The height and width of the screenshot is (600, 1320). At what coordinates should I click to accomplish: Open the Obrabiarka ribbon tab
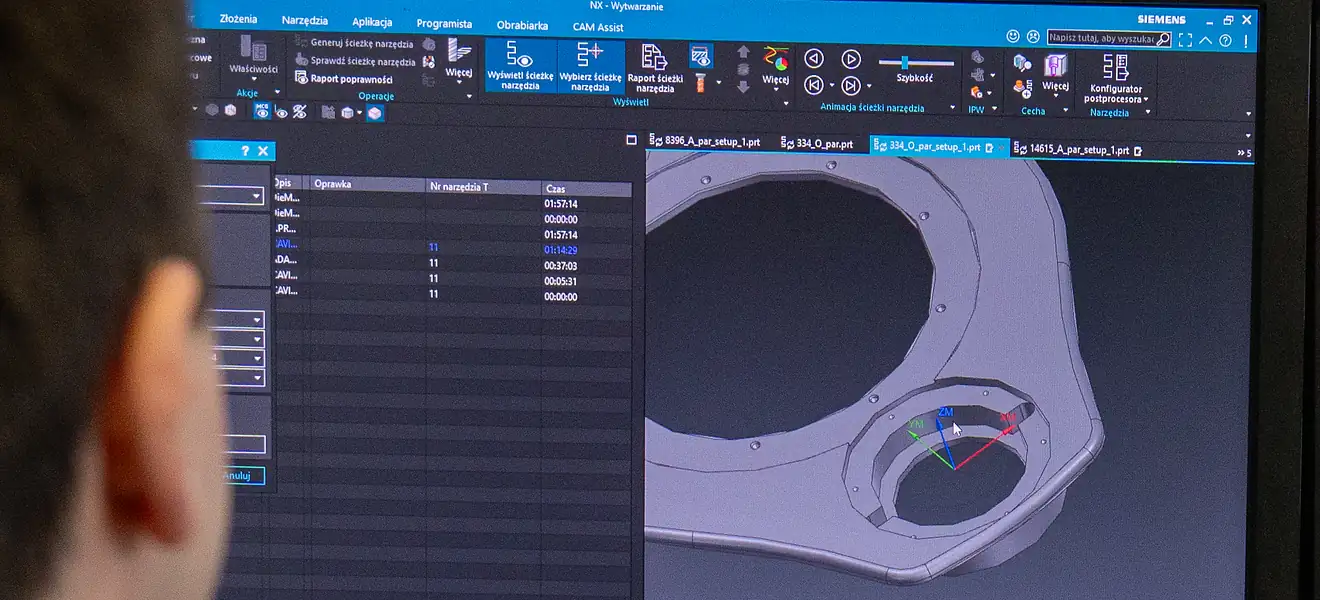[x=522, y=25]
